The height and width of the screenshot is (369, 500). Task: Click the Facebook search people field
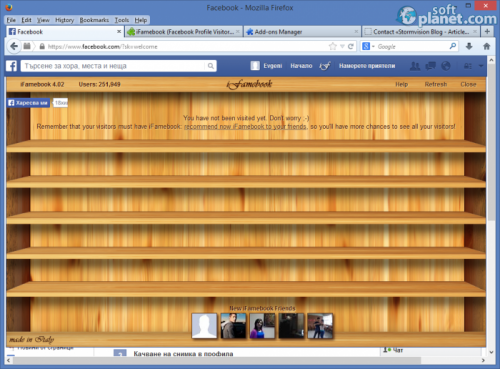tap(113, 66)
